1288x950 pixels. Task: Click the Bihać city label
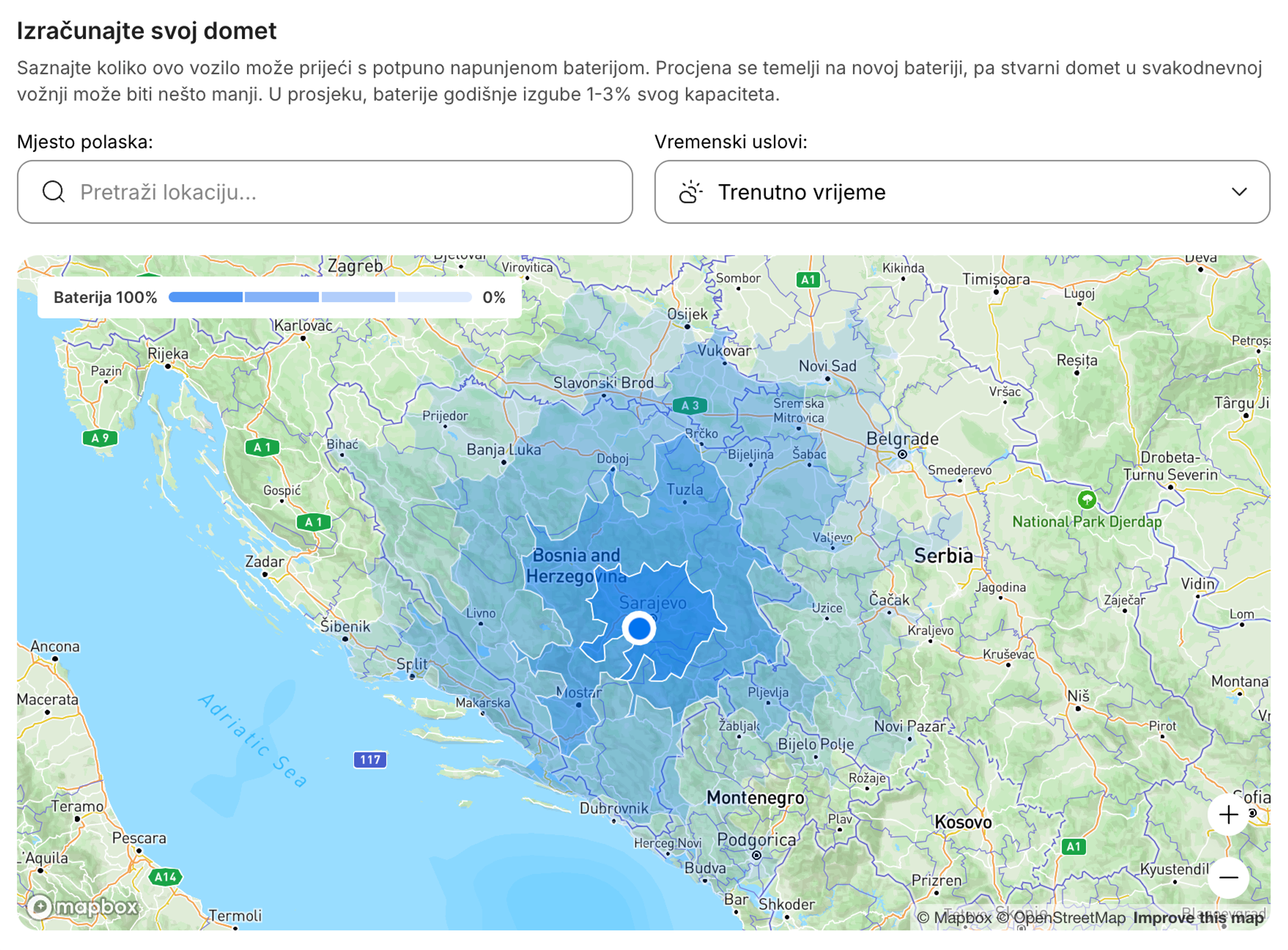pos(342,445)
